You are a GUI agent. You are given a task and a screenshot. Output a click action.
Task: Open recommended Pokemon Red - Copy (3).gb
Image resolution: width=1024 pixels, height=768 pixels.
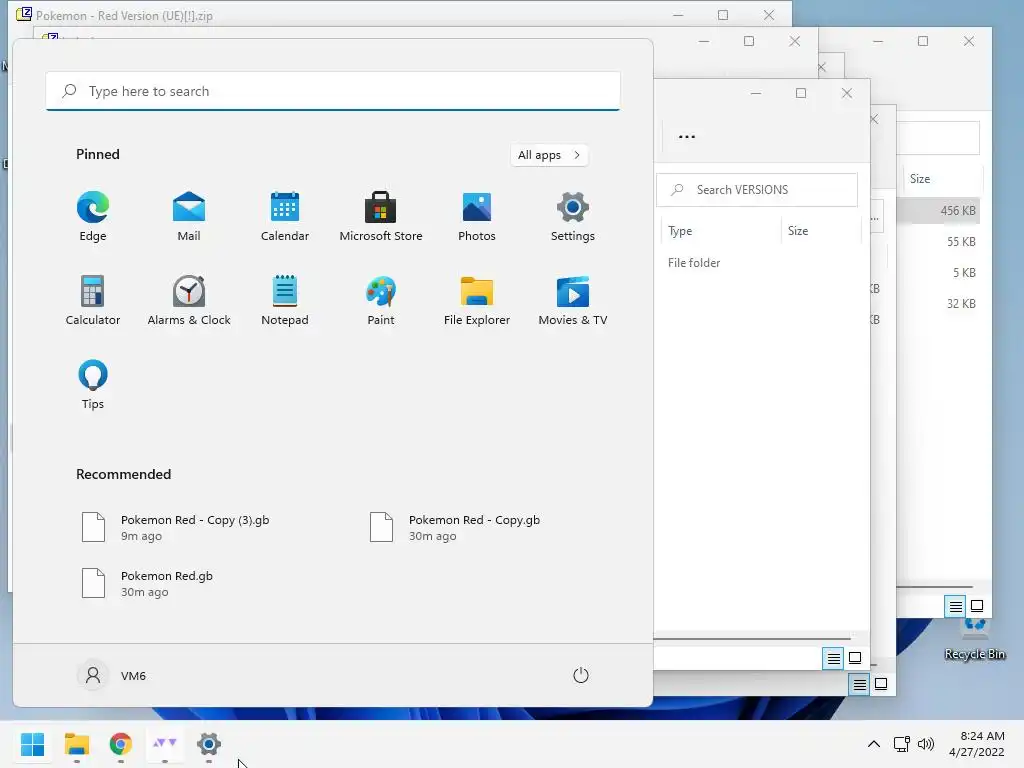click(175, 528)
